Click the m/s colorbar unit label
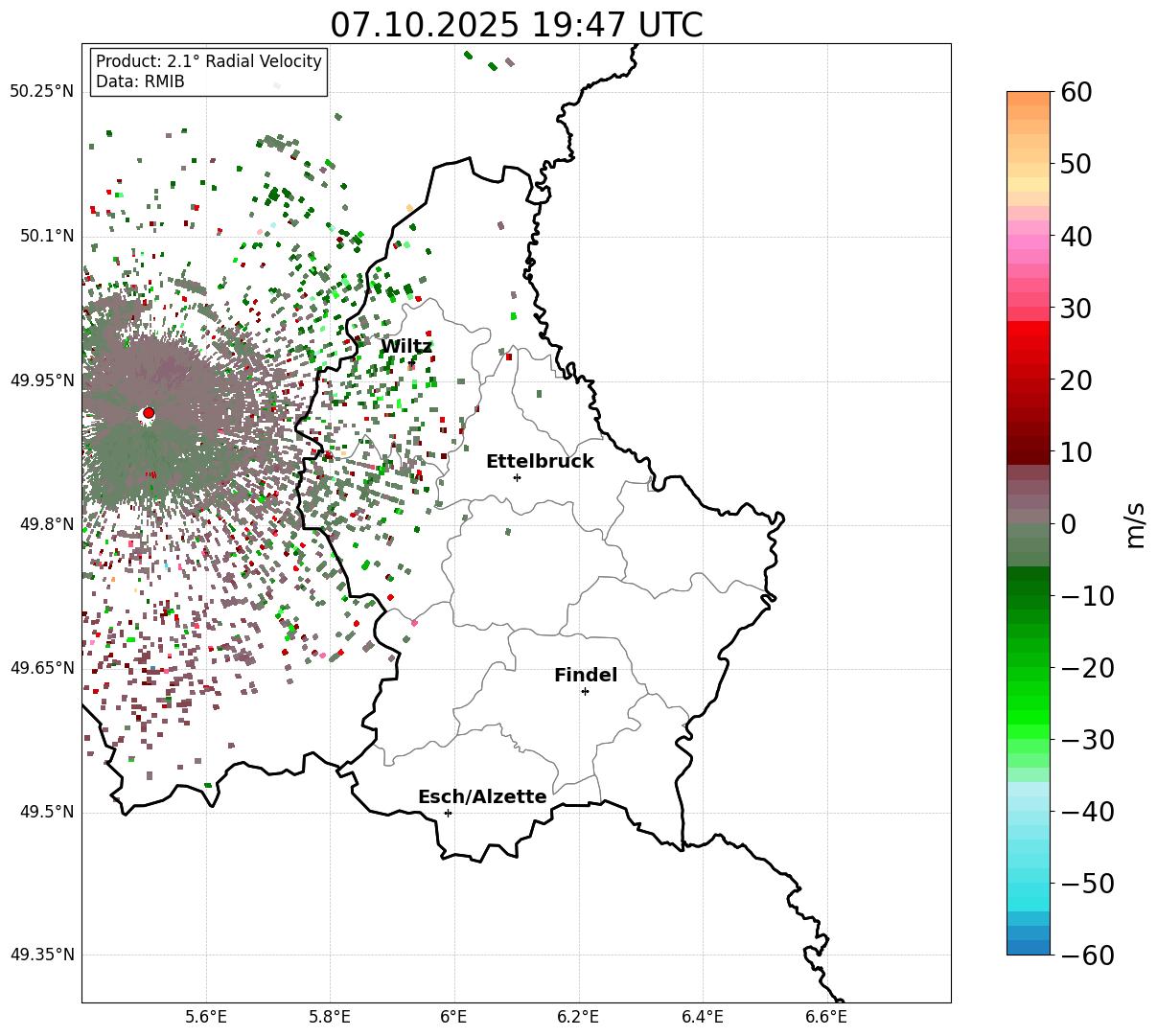This screenshot has width=1157, height=1036. click(x=1136, y=525)
